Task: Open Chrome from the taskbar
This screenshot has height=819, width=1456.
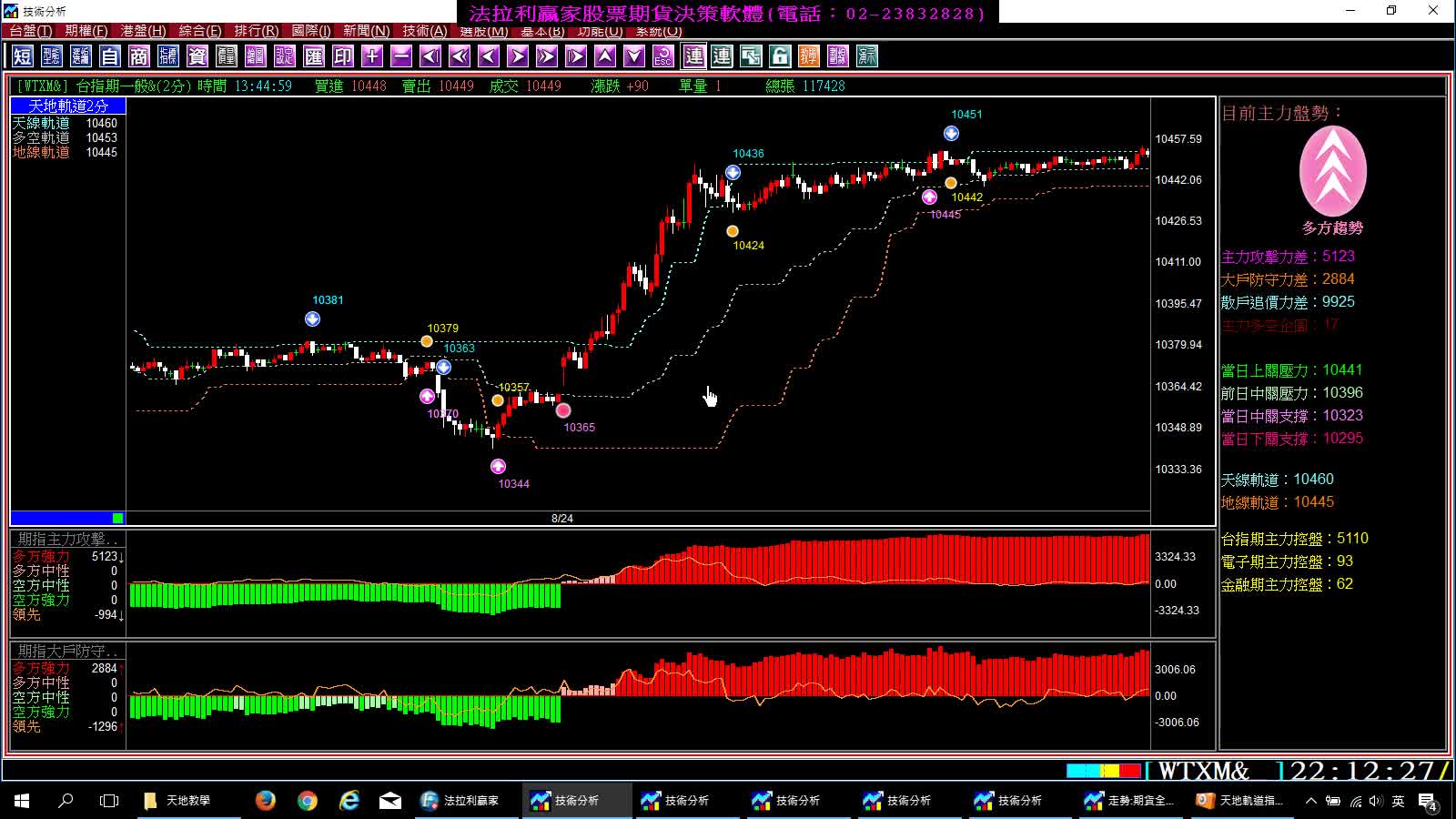Action: (x=308, y=801)
